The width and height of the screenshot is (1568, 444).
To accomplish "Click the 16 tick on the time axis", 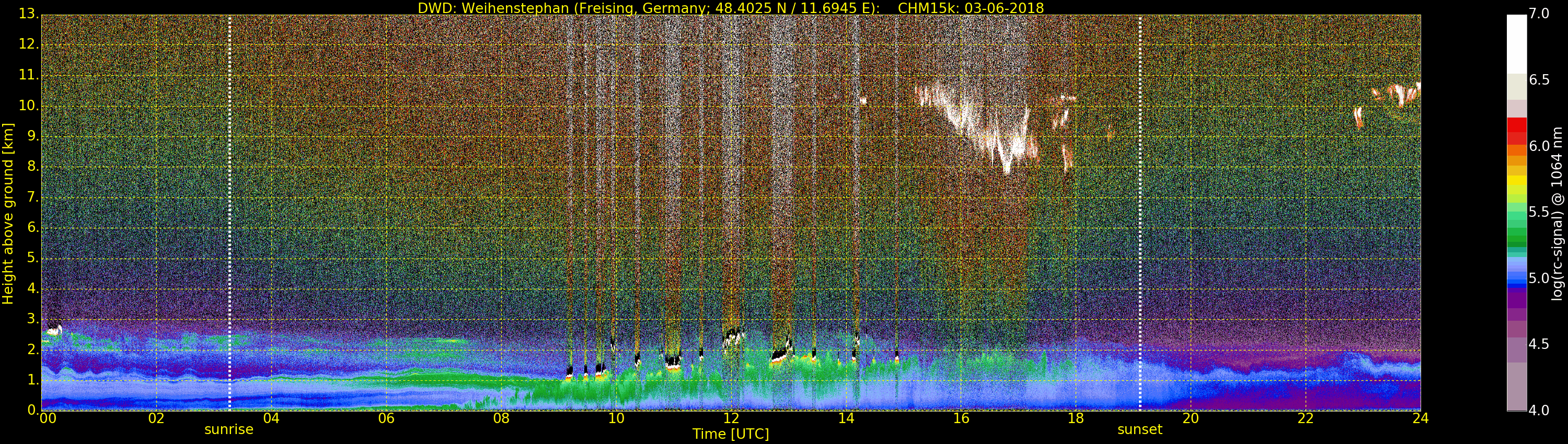I will coord(961,418).
